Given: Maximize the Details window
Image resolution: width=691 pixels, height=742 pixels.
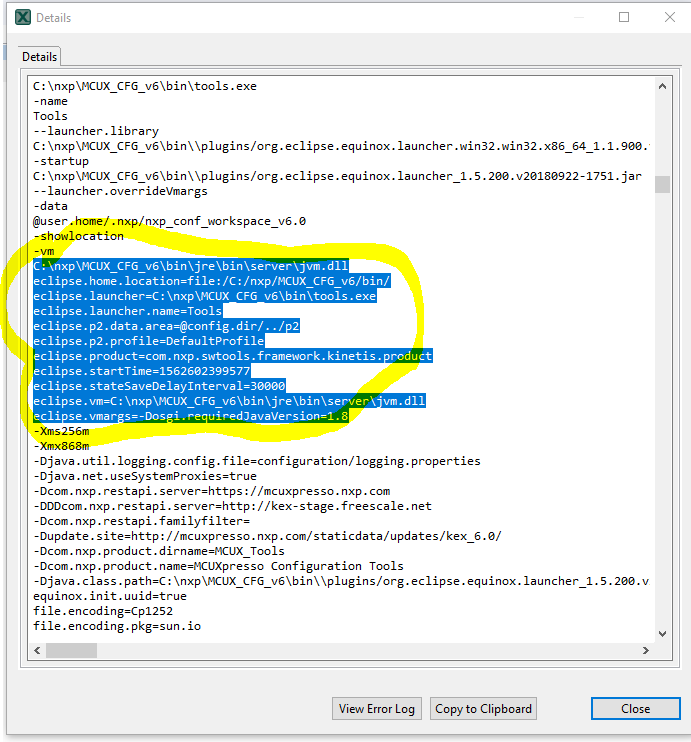Looking at the screenshot, I should coord(624,18).
